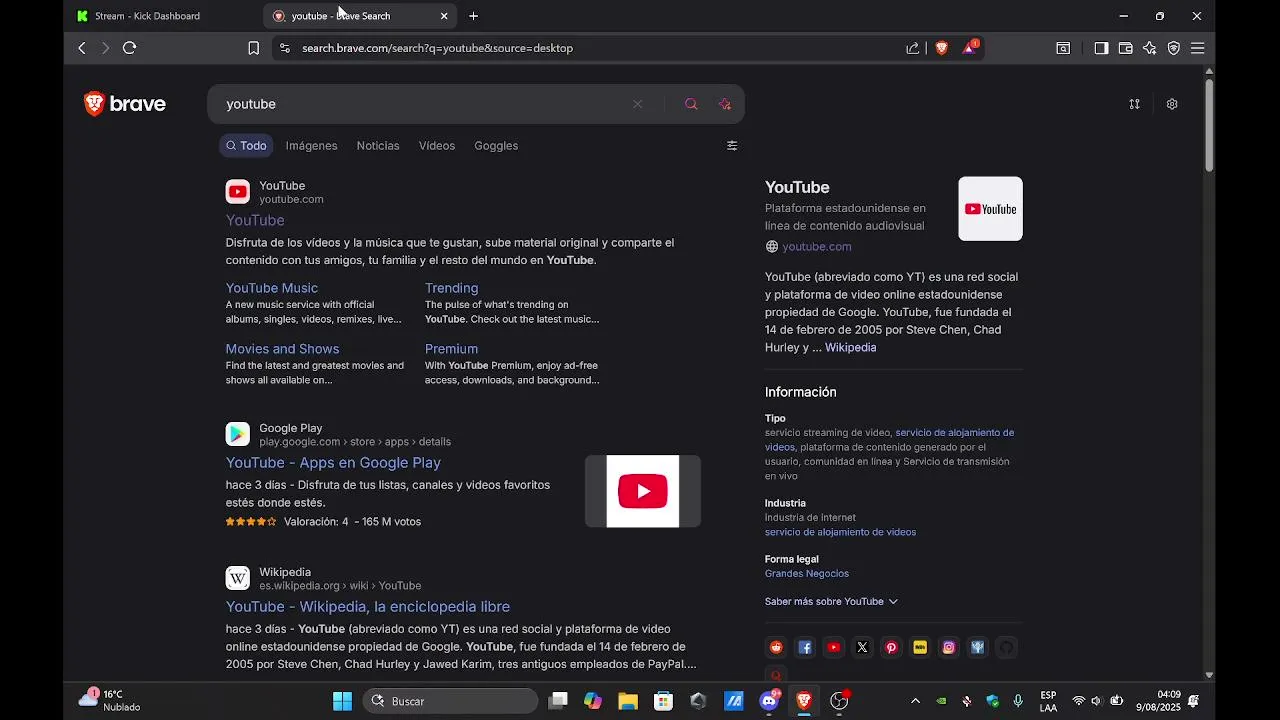Clear the search box with the X
Image resolution: width=1280 pixels, height=720 pixels.
[x=637, y=104]
